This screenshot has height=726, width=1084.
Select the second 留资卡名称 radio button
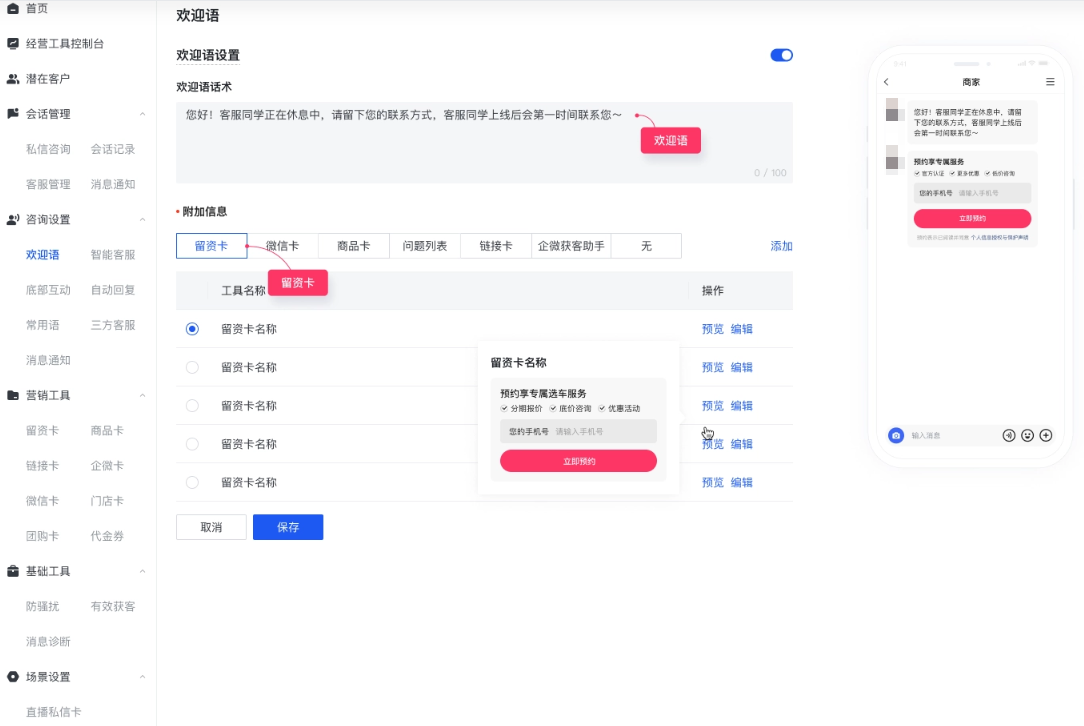click(191, 367)
